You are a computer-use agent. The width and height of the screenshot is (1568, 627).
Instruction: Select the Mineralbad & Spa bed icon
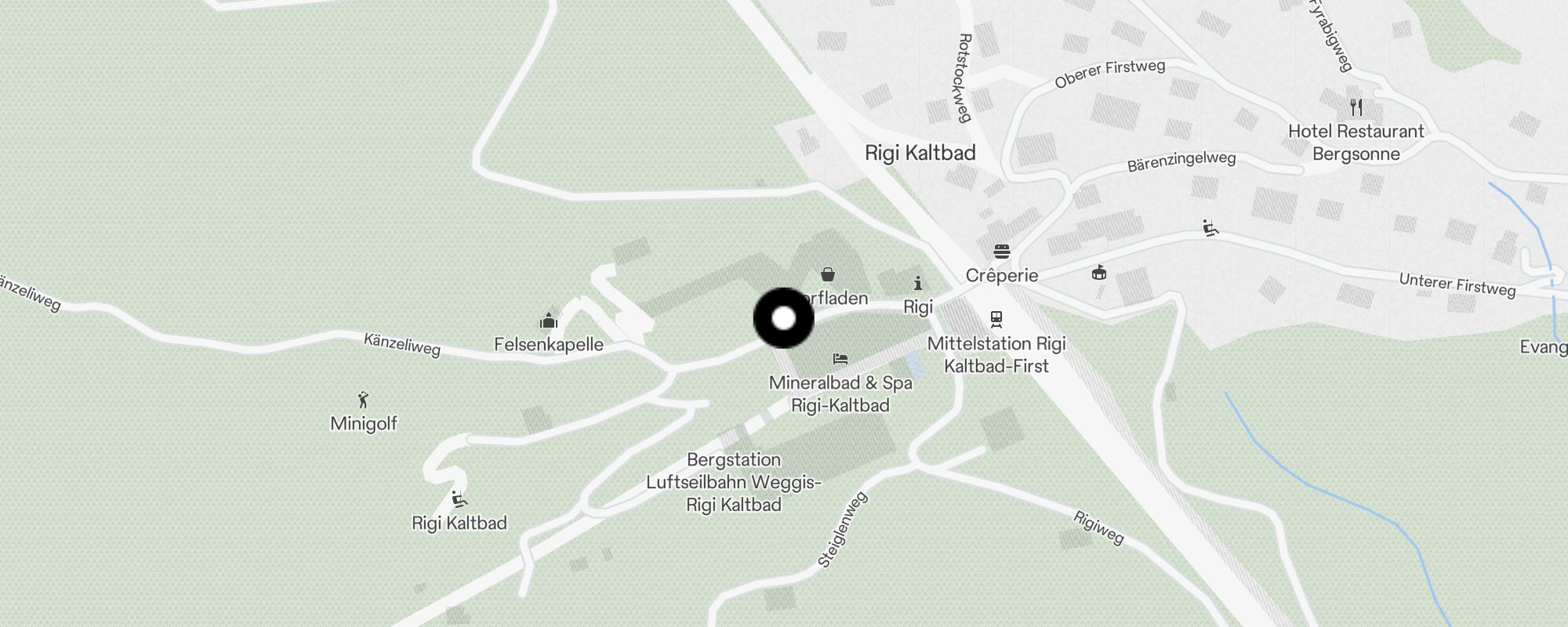tap(840, 359)
